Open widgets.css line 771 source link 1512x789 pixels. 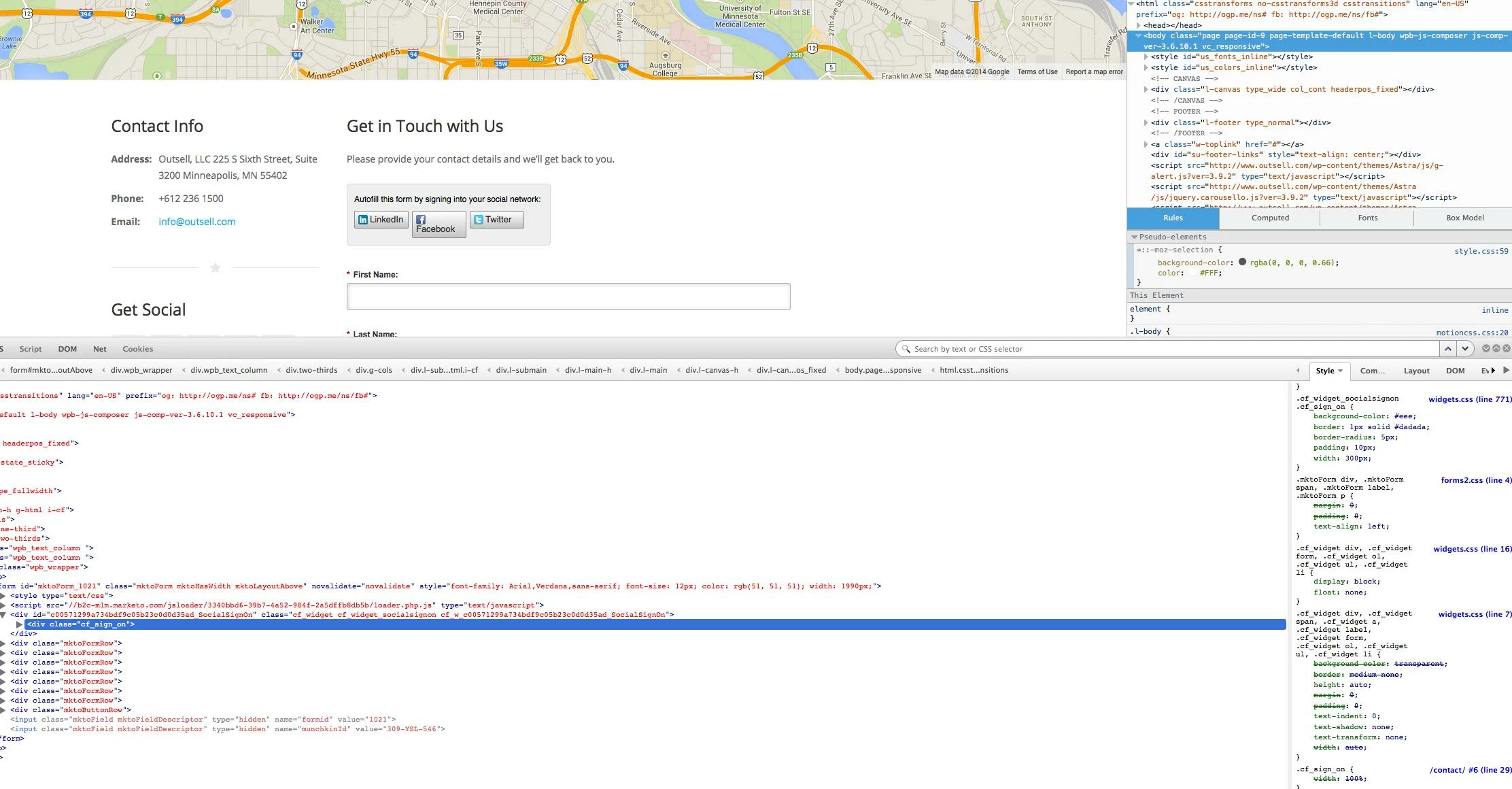click(x=1469, y=400)
